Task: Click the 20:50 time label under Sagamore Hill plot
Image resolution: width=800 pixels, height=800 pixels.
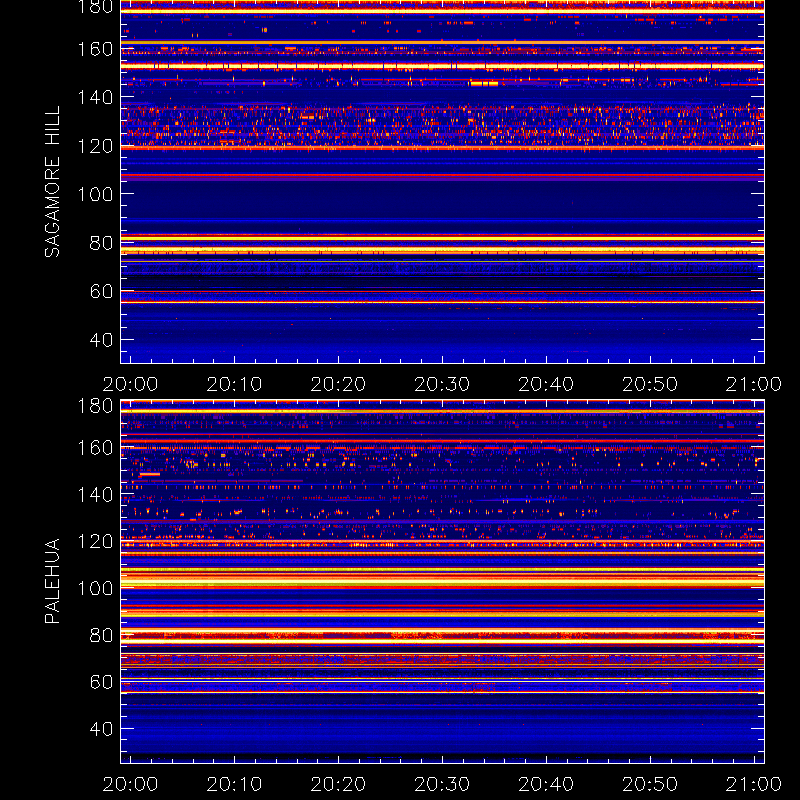Action: point(650,384)
